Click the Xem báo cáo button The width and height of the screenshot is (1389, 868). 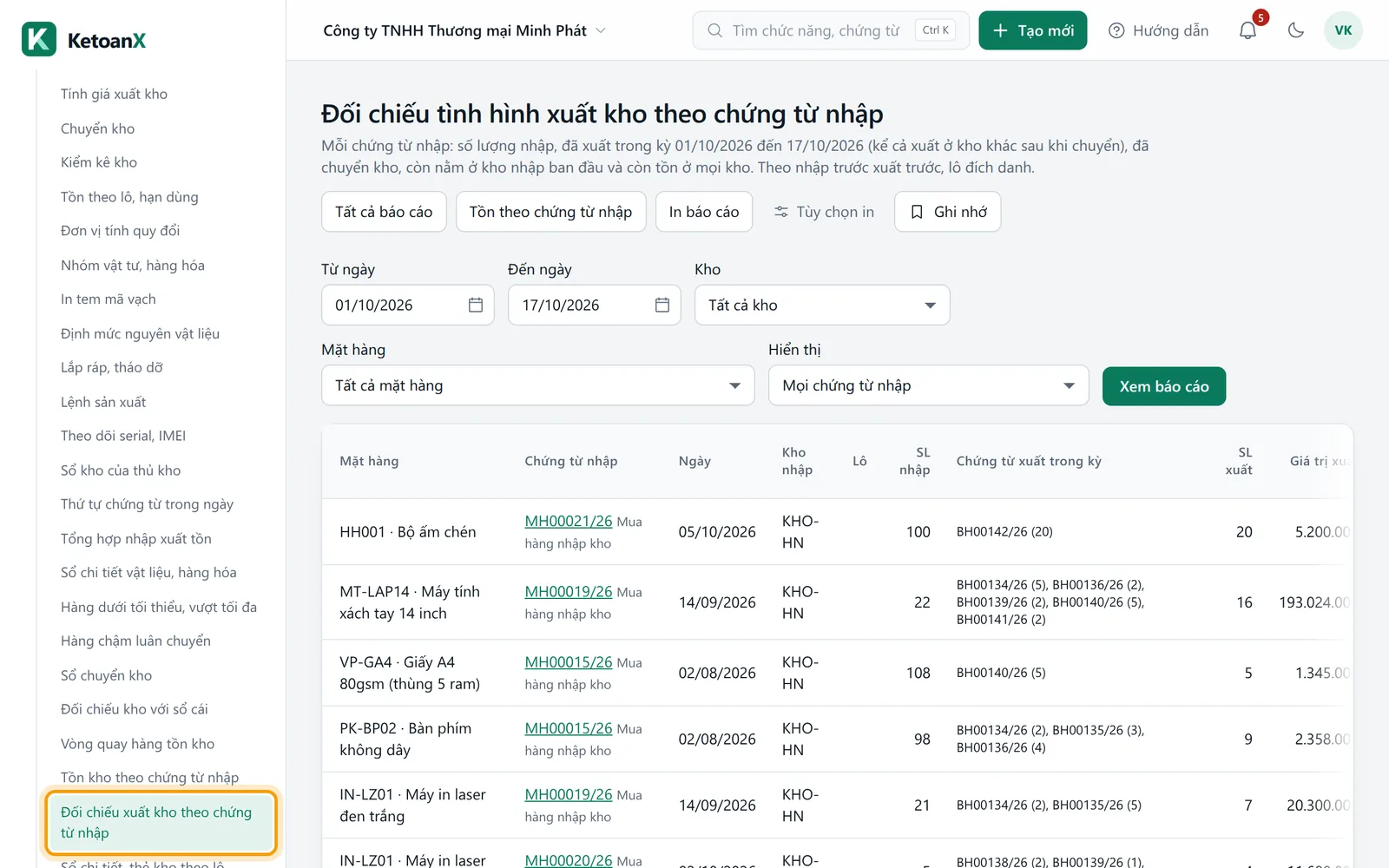click(1163, 386)
